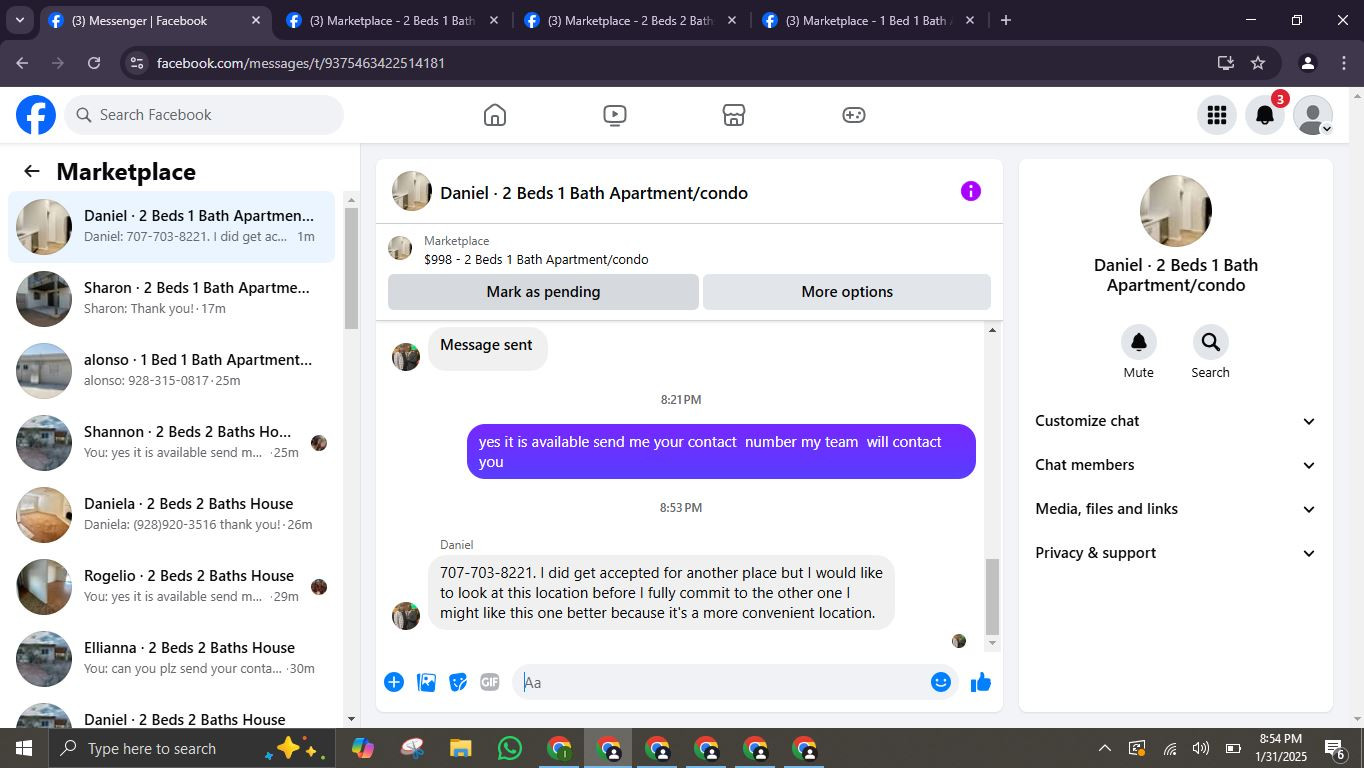The height and width of the screenshot is (768, 1364).
Task: Reload the page in Chrome
Action: click(94, 63)
